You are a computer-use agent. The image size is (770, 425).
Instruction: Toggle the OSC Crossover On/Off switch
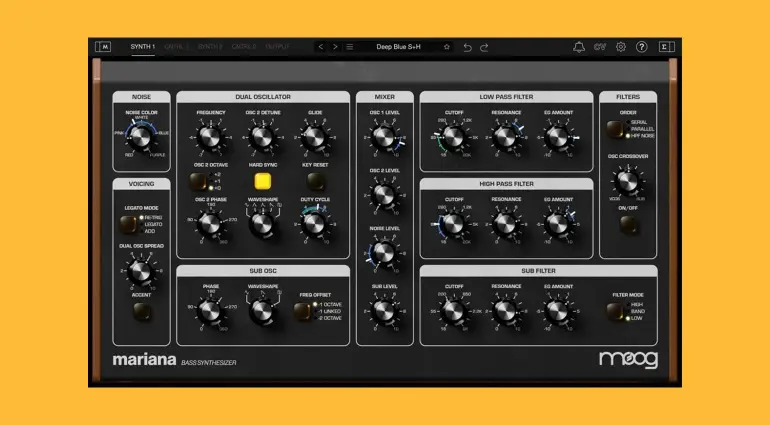click(628, 224)
